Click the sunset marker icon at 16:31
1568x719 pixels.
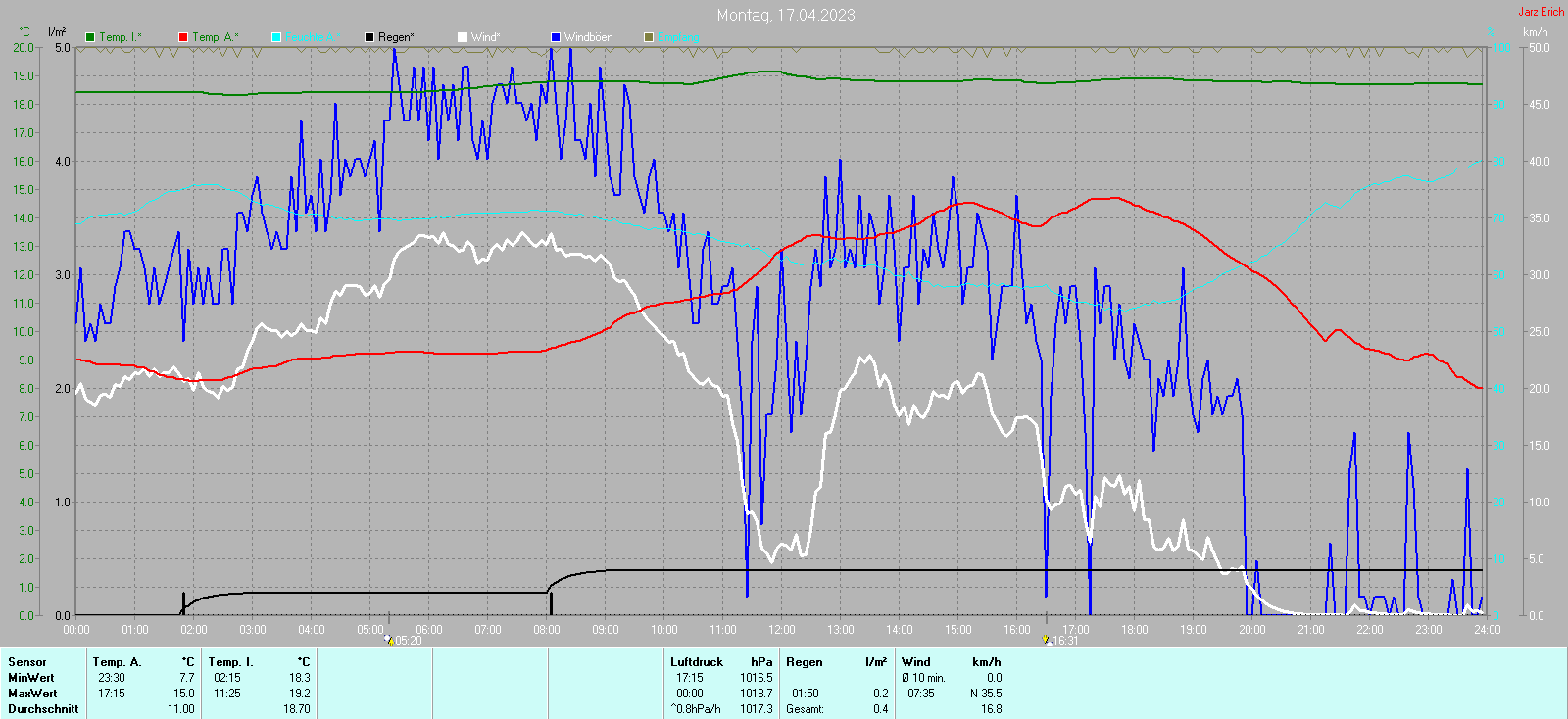[x=1047, y=640]
